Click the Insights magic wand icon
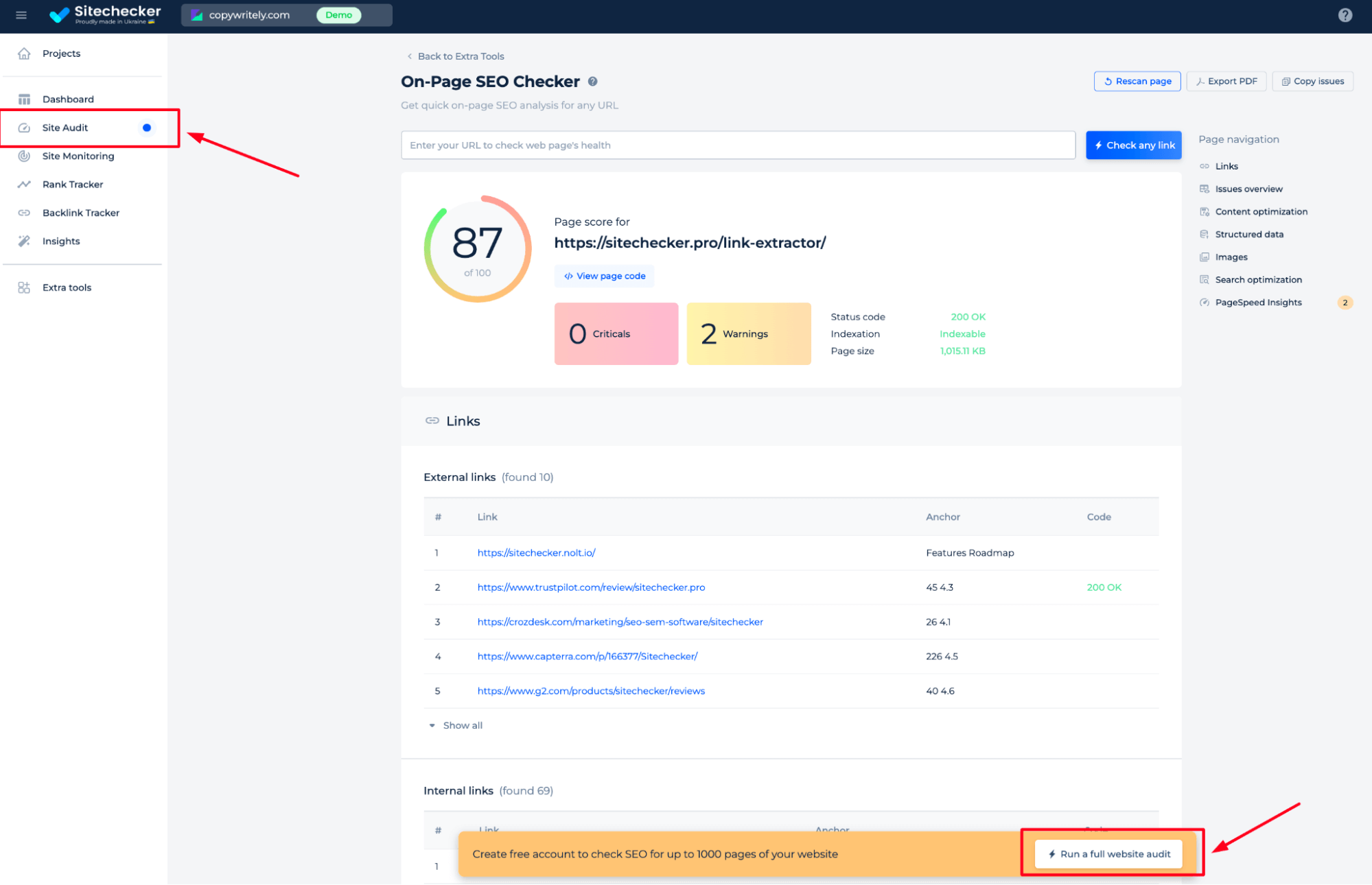This screenshot has height=885, width=1372. pos(24,241)
